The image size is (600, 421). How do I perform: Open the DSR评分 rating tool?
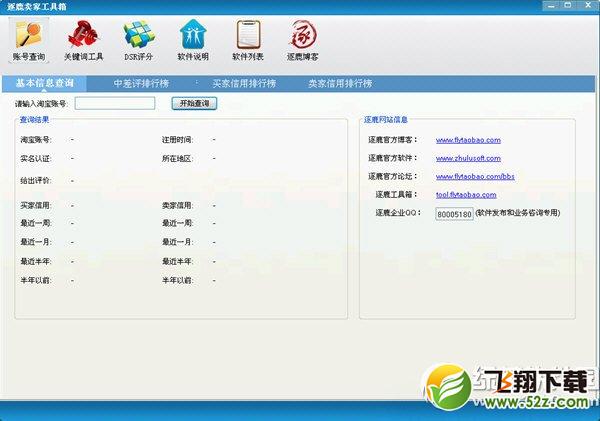139,41
